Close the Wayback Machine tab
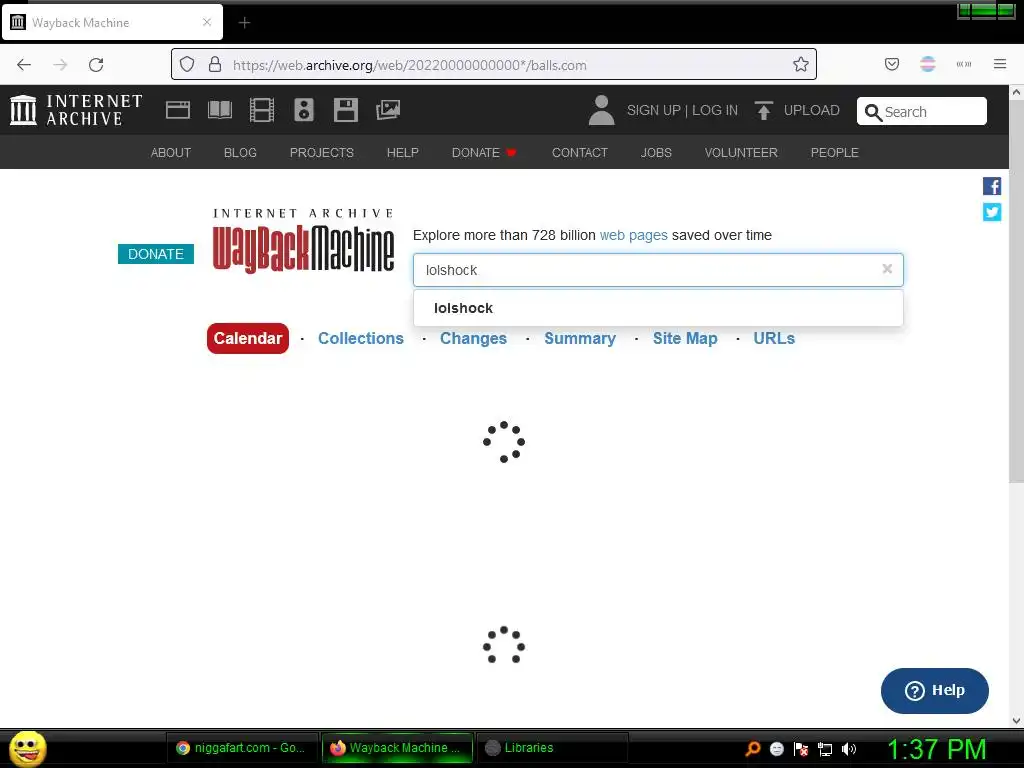The height and width of the screenshot is (768, 1024). (x=207, y=22)
